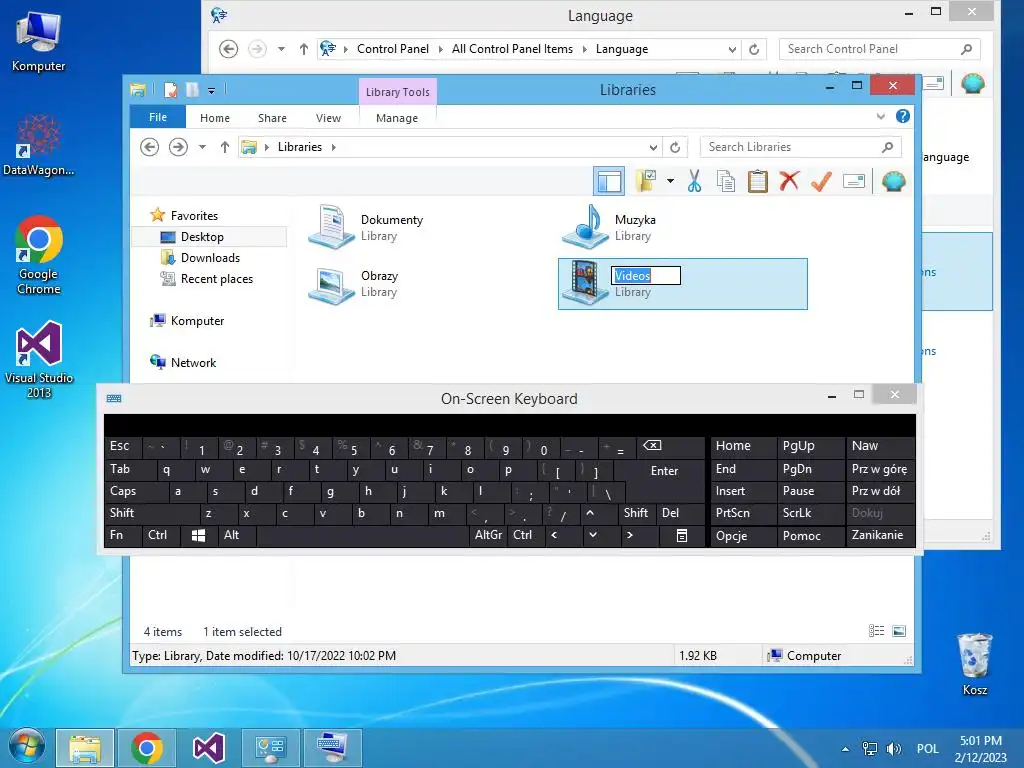Open the File menu tab
This screenshot has height=768, width=1024.
(158, 117)
